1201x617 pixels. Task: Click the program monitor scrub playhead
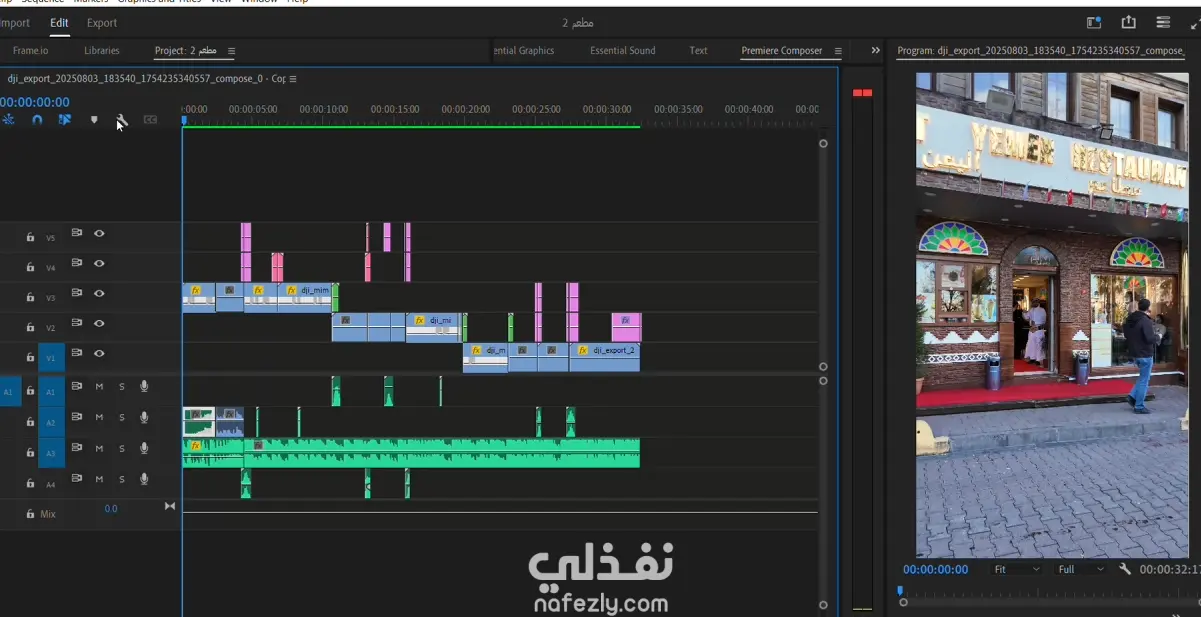coord(900,591)
